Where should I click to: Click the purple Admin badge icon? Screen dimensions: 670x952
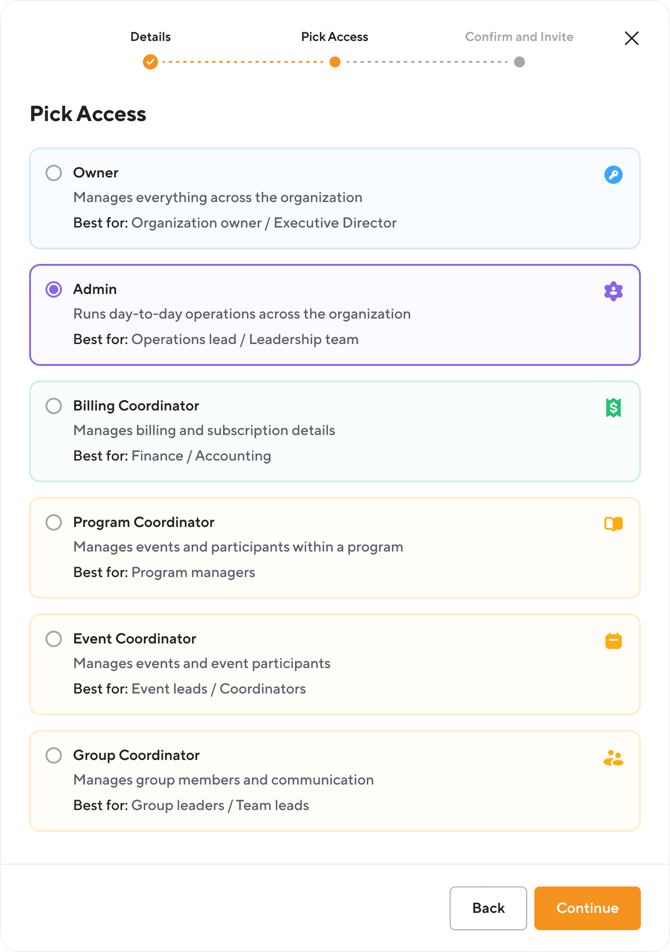[x=614, y=291]
